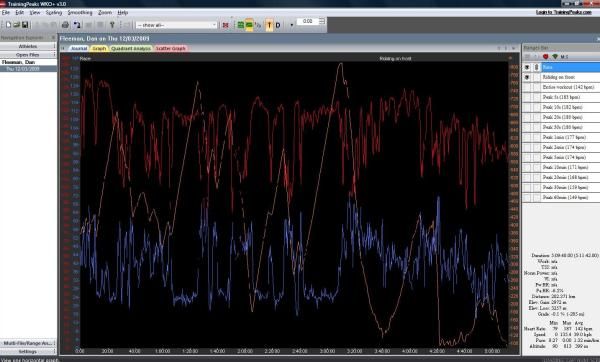The image size is (600, 362).
Task: Create a new file via toolbar icon
Action: tap(8, 25)
